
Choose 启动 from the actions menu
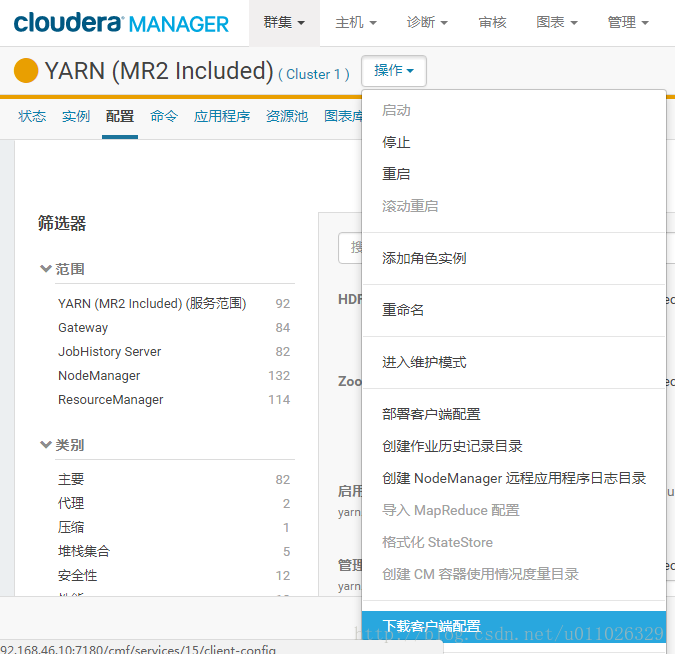click(514, 110)
